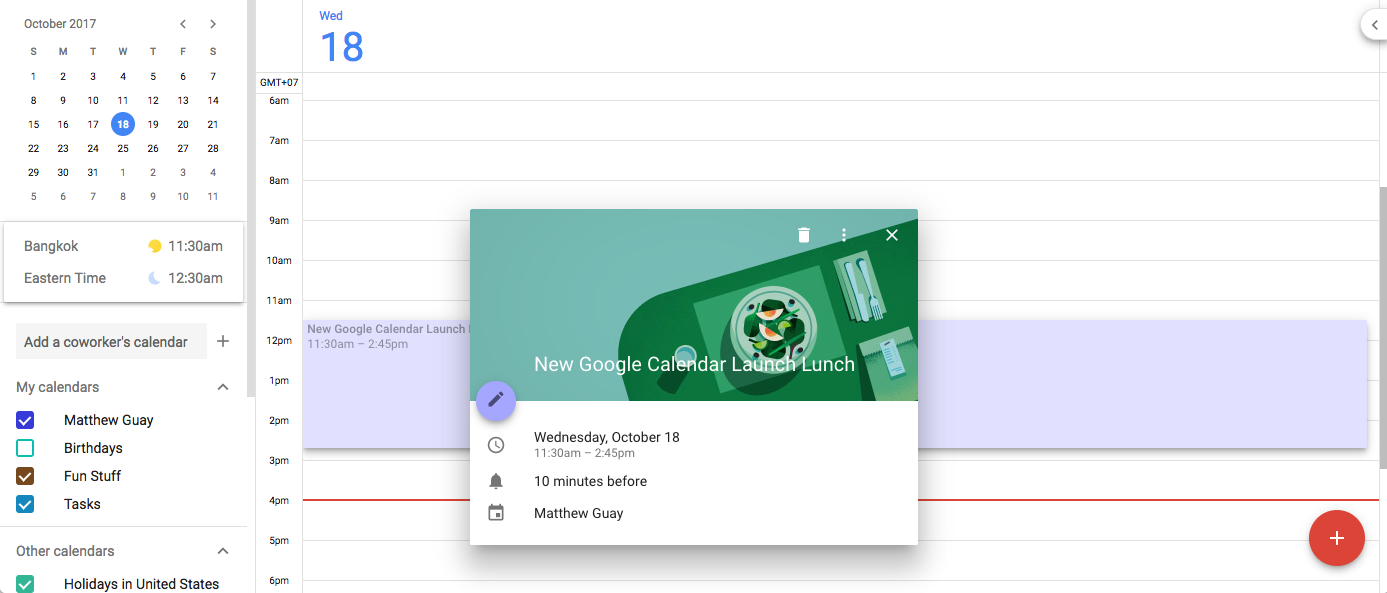Click the Tasks calendar label
This screenshot has height=593, width=1387.
coord(82,504)
